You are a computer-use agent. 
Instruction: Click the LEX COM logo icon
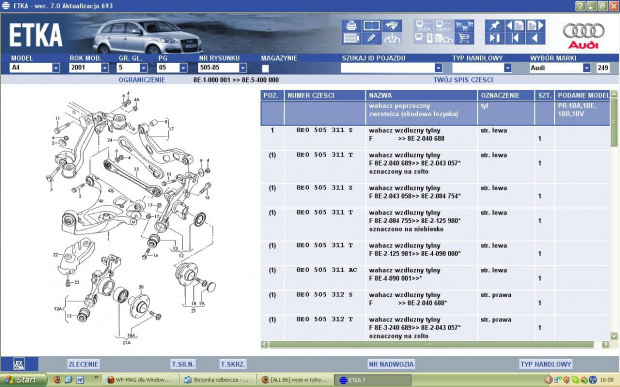19,364
